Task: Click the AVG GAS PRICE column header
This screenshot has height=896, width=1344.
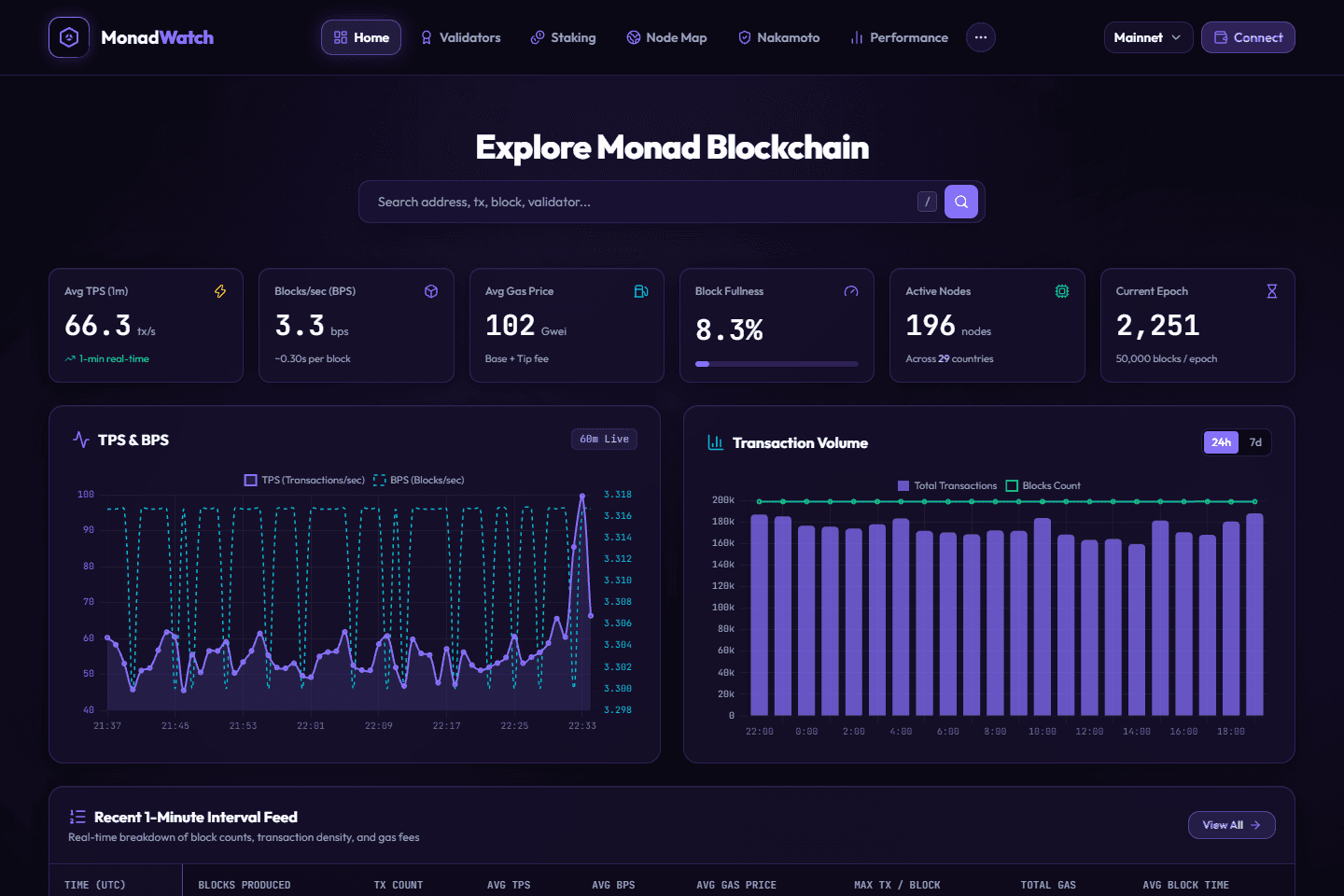Action: [736, 885]
